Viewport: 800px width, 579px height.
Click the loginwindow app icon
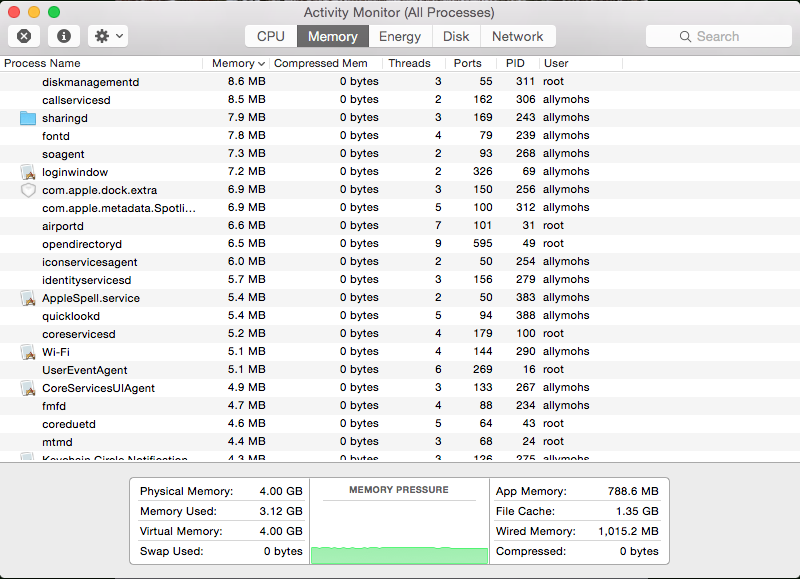point(28,172)
